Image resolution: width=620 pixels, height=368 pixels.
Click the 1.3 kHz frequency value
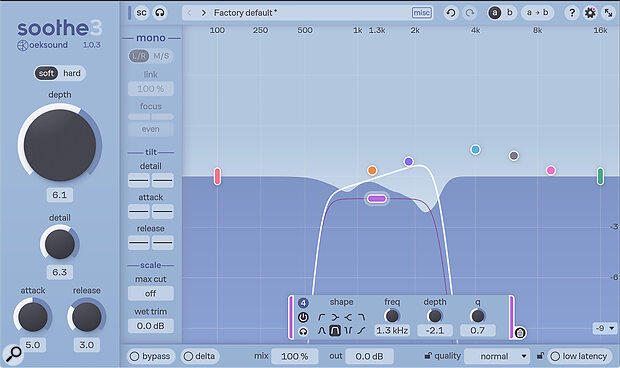[x=392, y=330]
